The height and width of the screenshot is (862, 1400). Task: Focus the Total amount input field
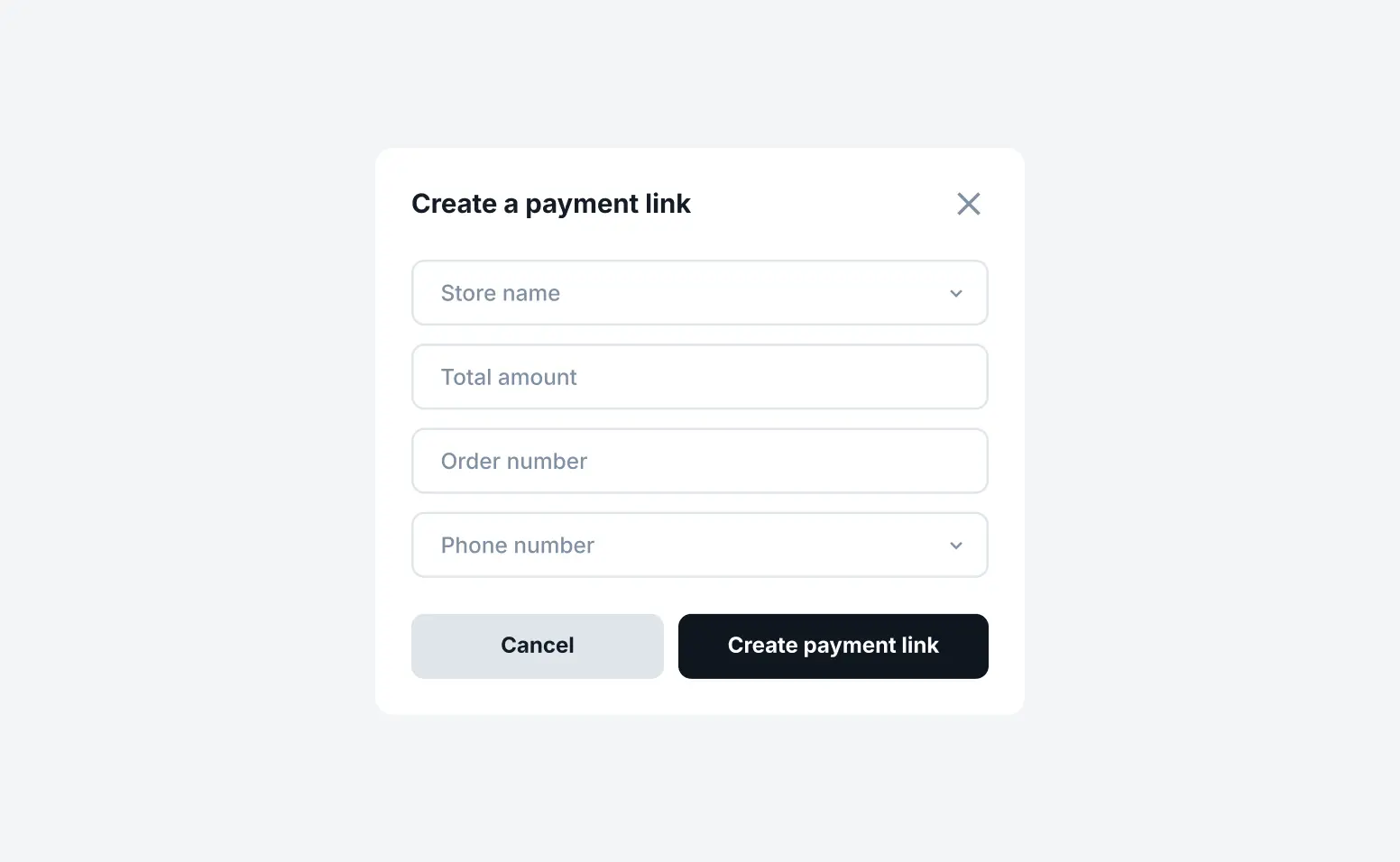point(699,377)
